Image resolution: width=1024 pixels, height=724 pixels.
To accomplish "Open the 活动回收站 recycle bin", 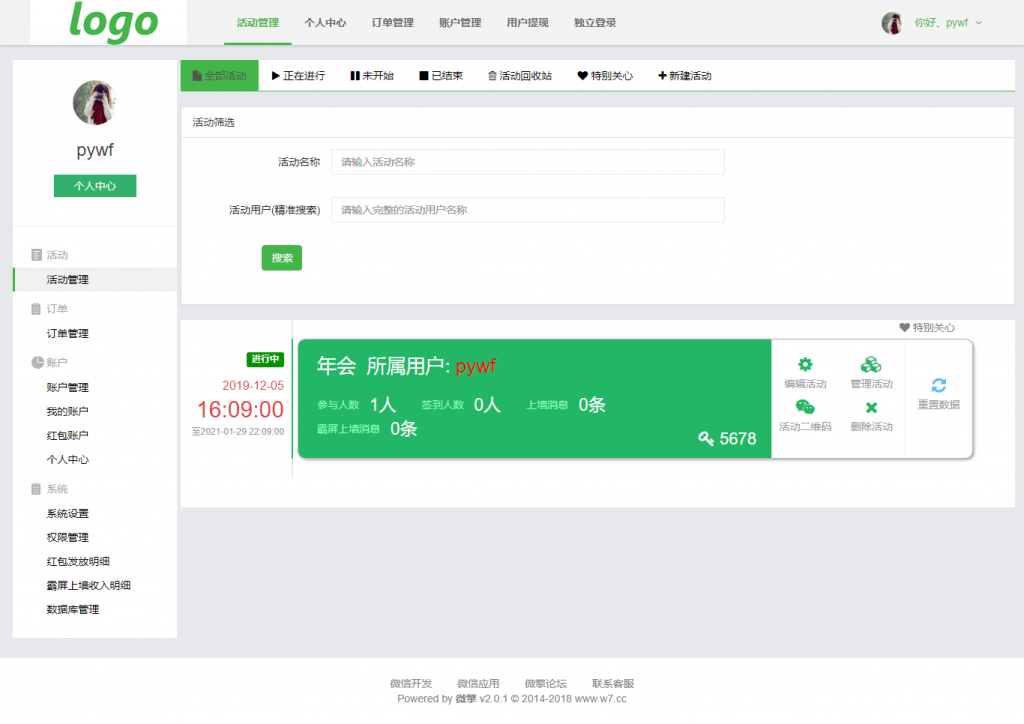I will click(x=520, y=76).
